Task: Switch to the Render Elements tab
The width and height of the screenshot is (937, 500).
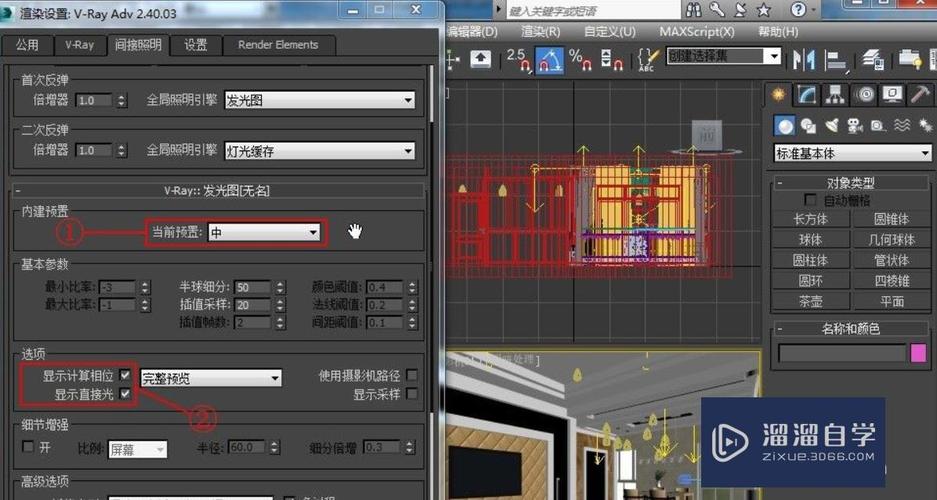Action: point(278,45)
